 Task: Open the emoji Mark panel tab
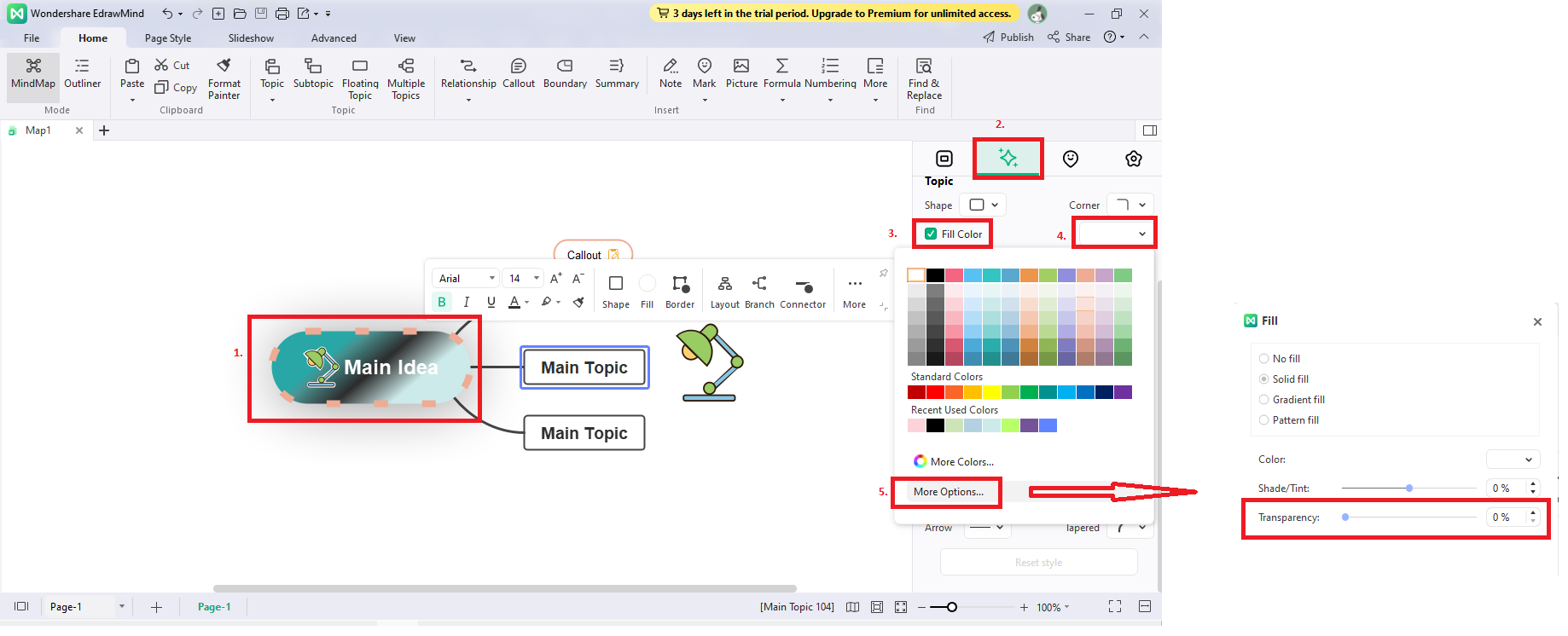1071,159
